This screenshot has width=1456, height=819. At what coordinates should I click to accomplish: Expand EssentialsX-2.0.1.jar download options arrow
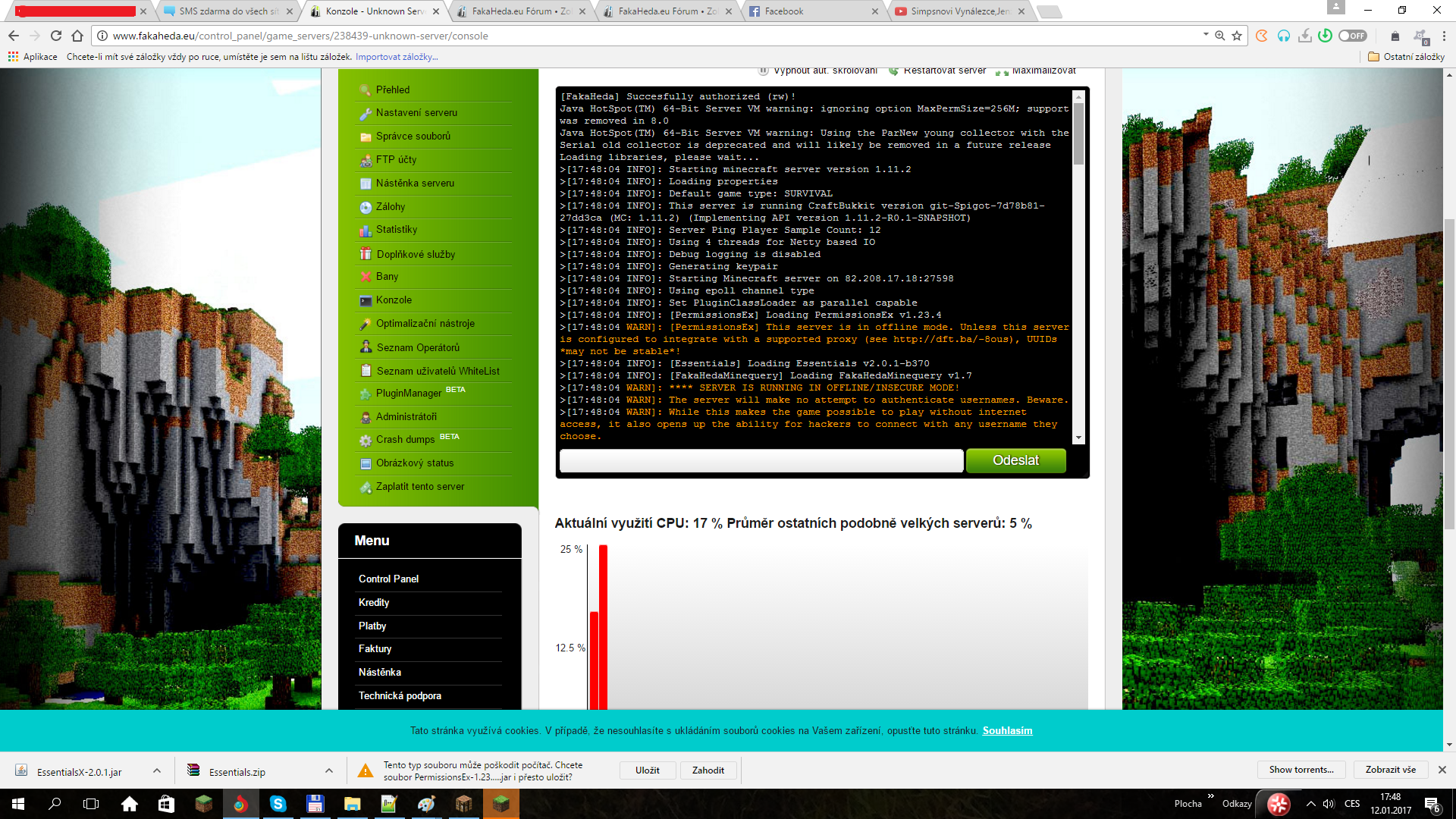tap(157, 770)
